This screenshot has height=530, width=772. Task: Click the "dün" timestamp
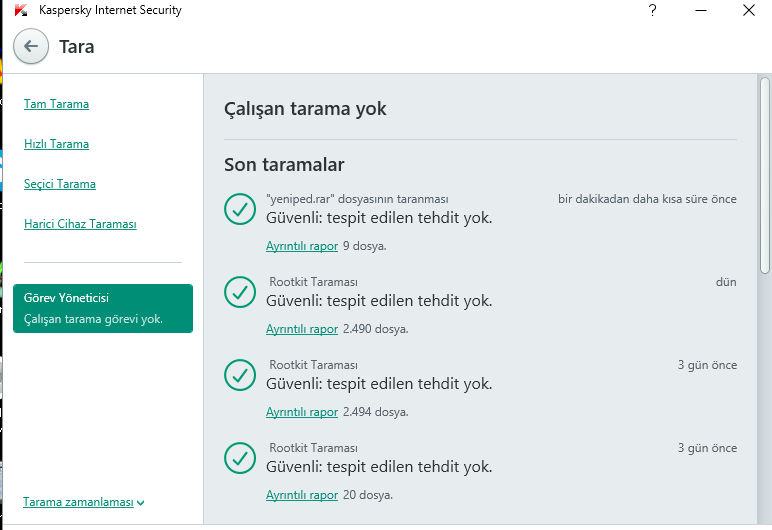click(726, 282)
